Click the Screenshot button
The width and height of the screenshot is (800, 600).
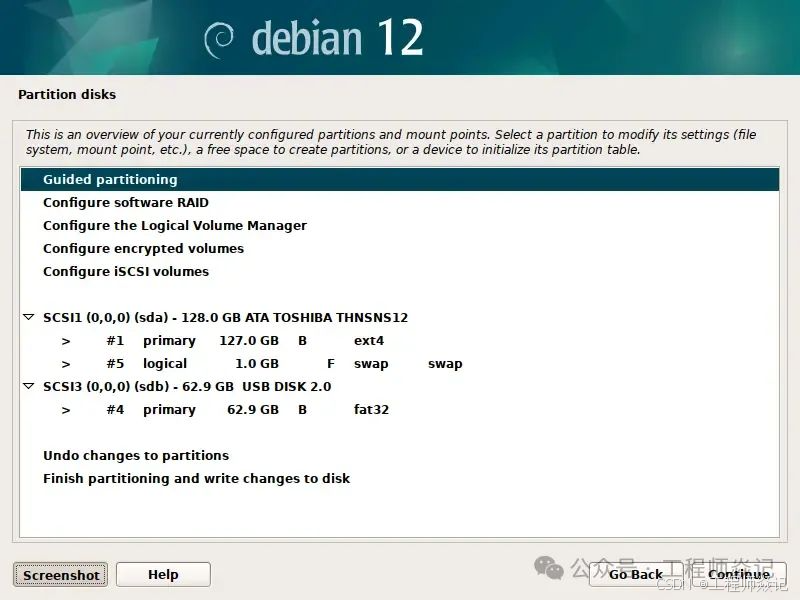[x=61, y=575]
